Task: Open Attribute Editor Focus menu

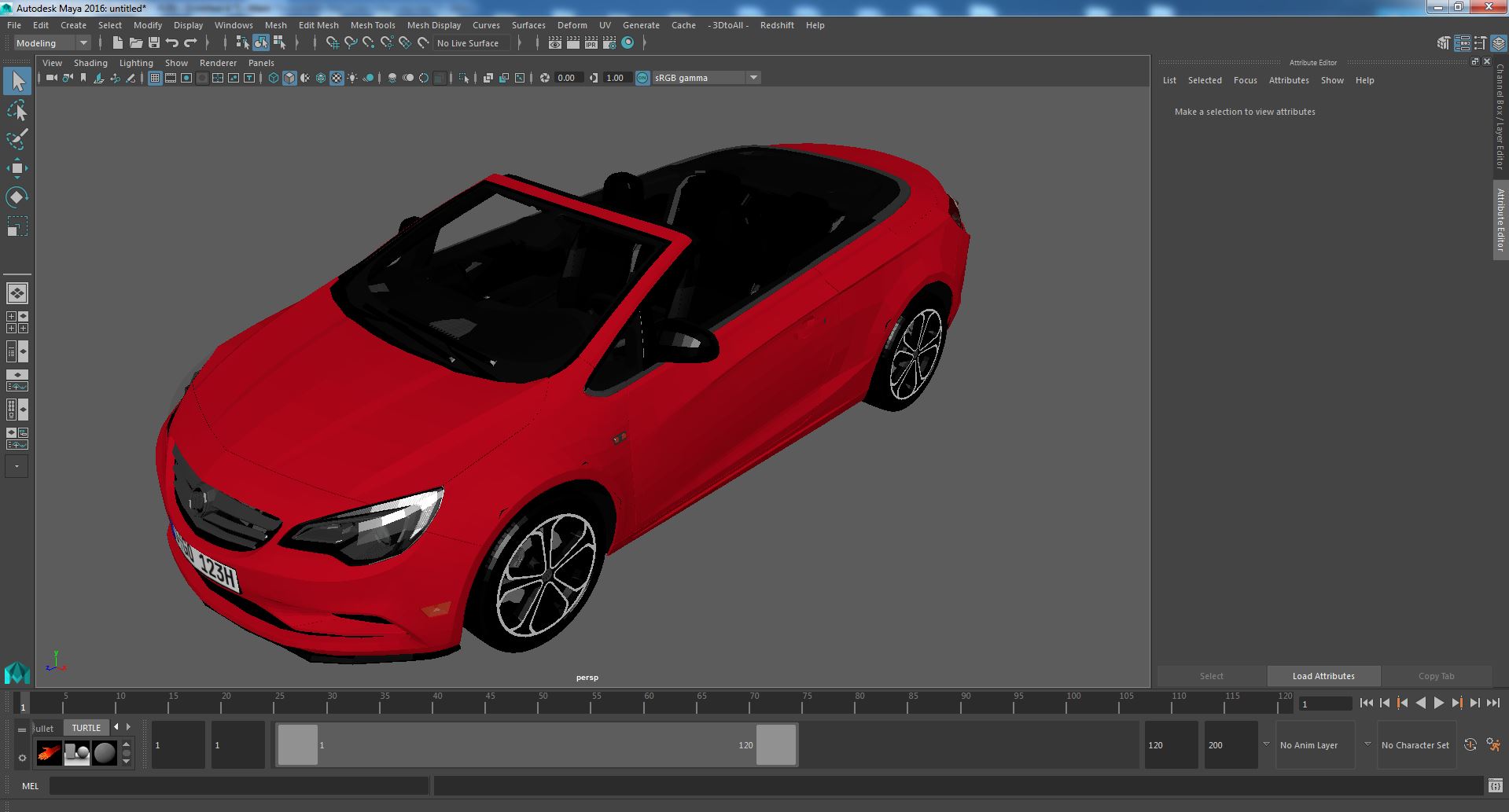Action: 1245,80
